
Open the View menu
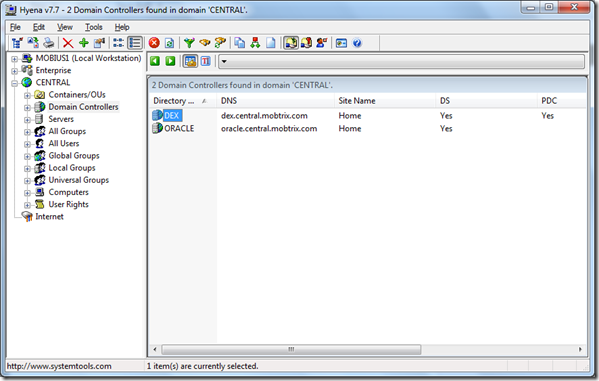(x=65, y=27)
